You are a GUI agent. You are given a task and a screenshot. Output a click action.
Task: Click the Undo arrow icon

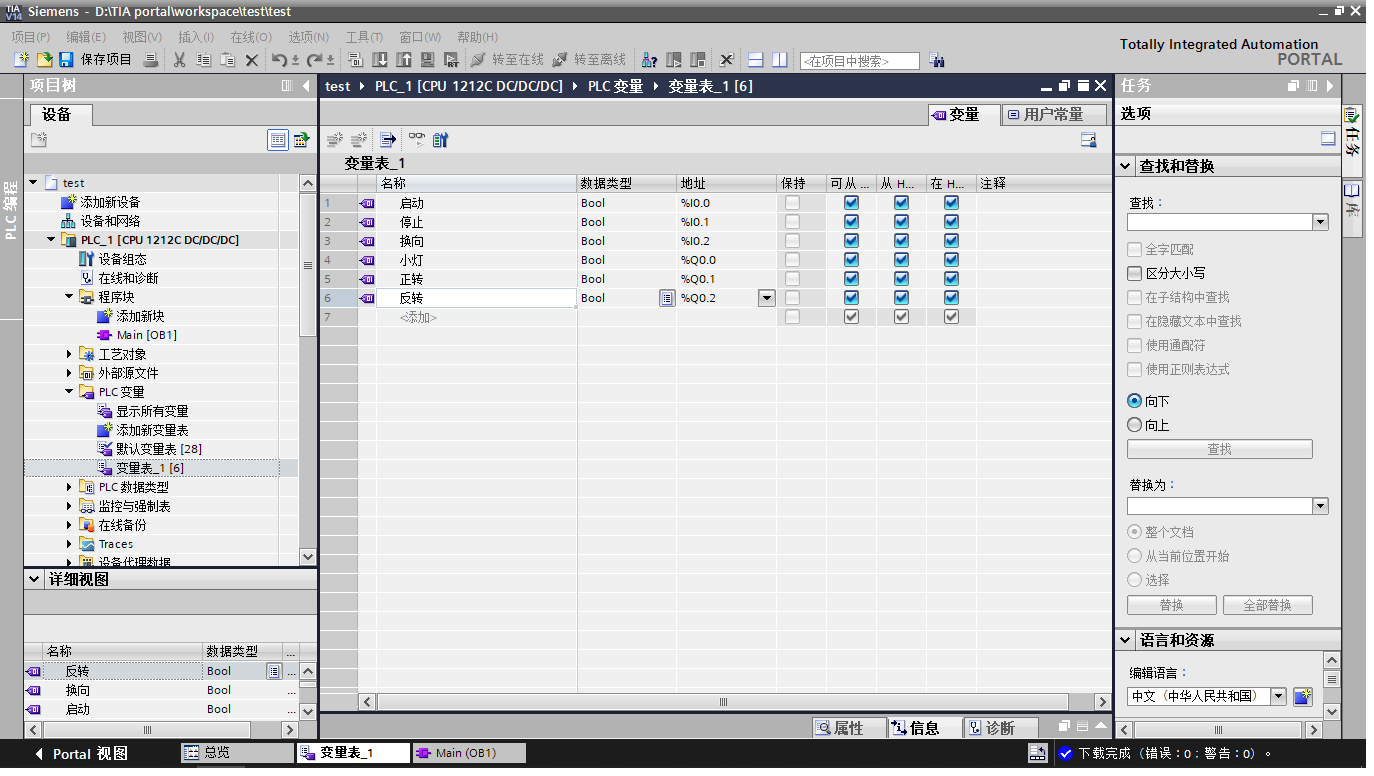pos(279,60)
